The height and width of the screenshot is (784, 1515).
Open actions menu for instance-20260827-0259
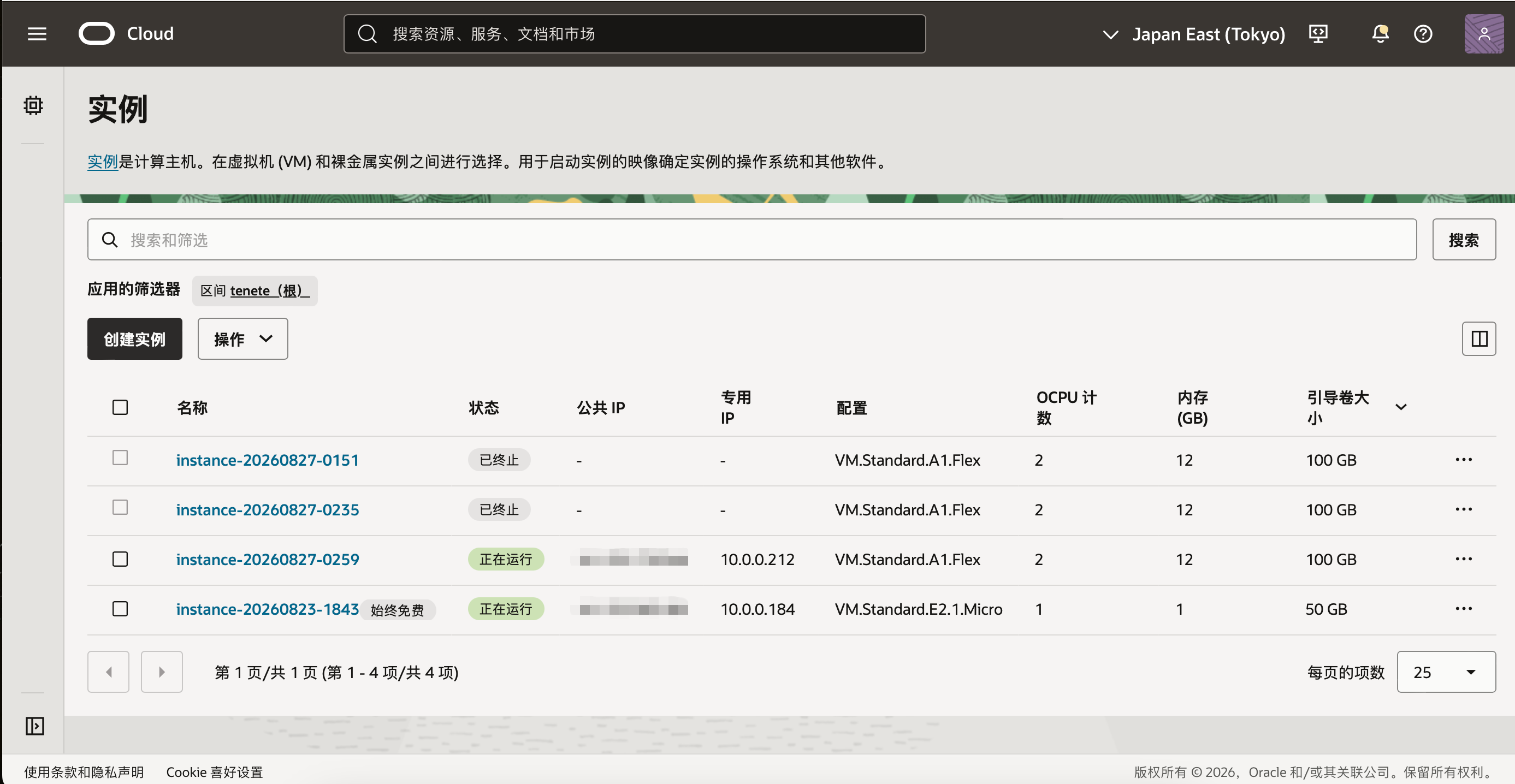pos(1463,559)
